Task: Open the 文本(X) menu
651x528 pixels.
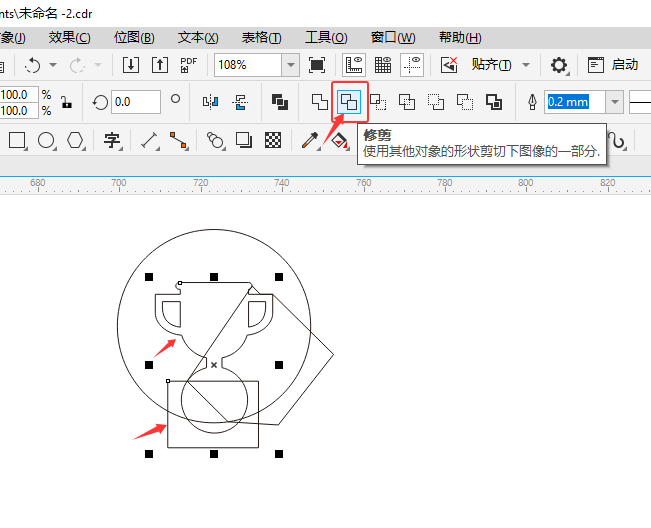Action: click(198, 38)
